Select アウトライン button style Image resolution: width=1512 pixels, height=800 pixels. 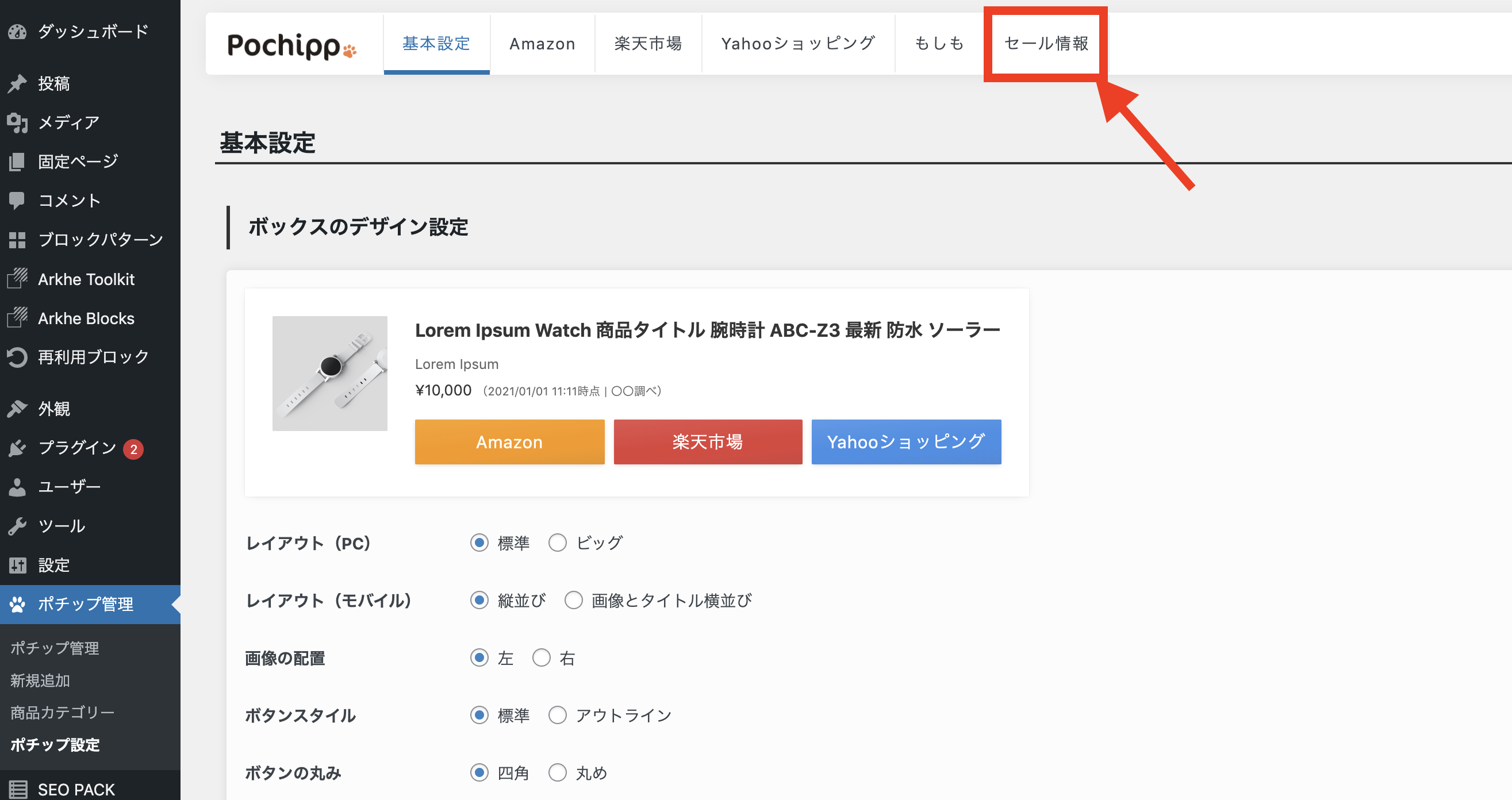point(558,715)
